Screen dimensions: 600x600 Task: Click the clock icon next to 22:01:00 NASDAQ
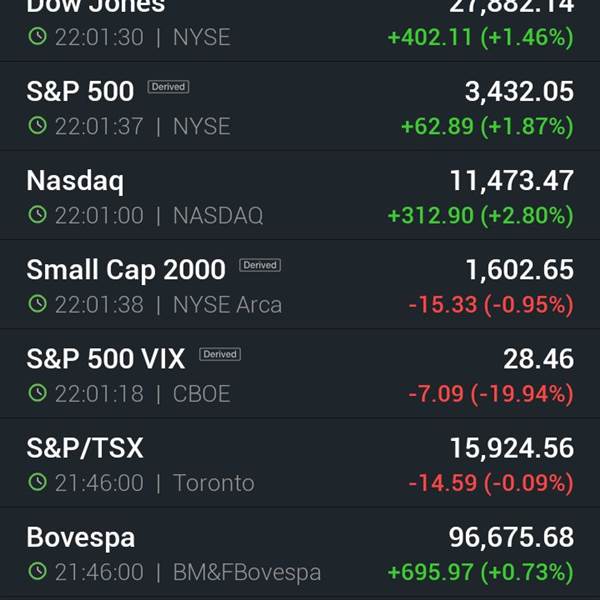point(38,215)
